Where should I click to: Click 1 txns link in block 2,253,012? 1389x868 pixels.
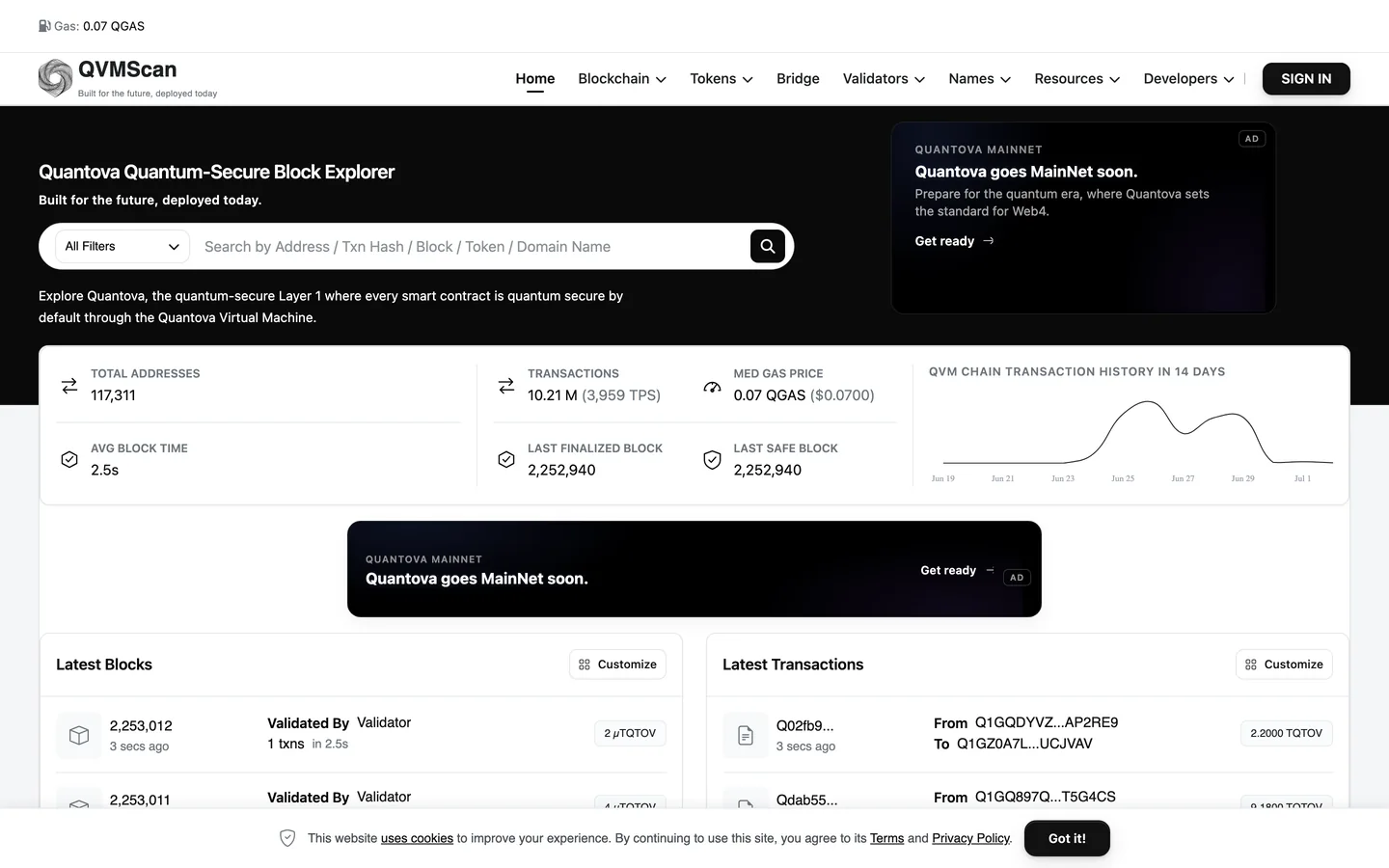click(286, 744)
